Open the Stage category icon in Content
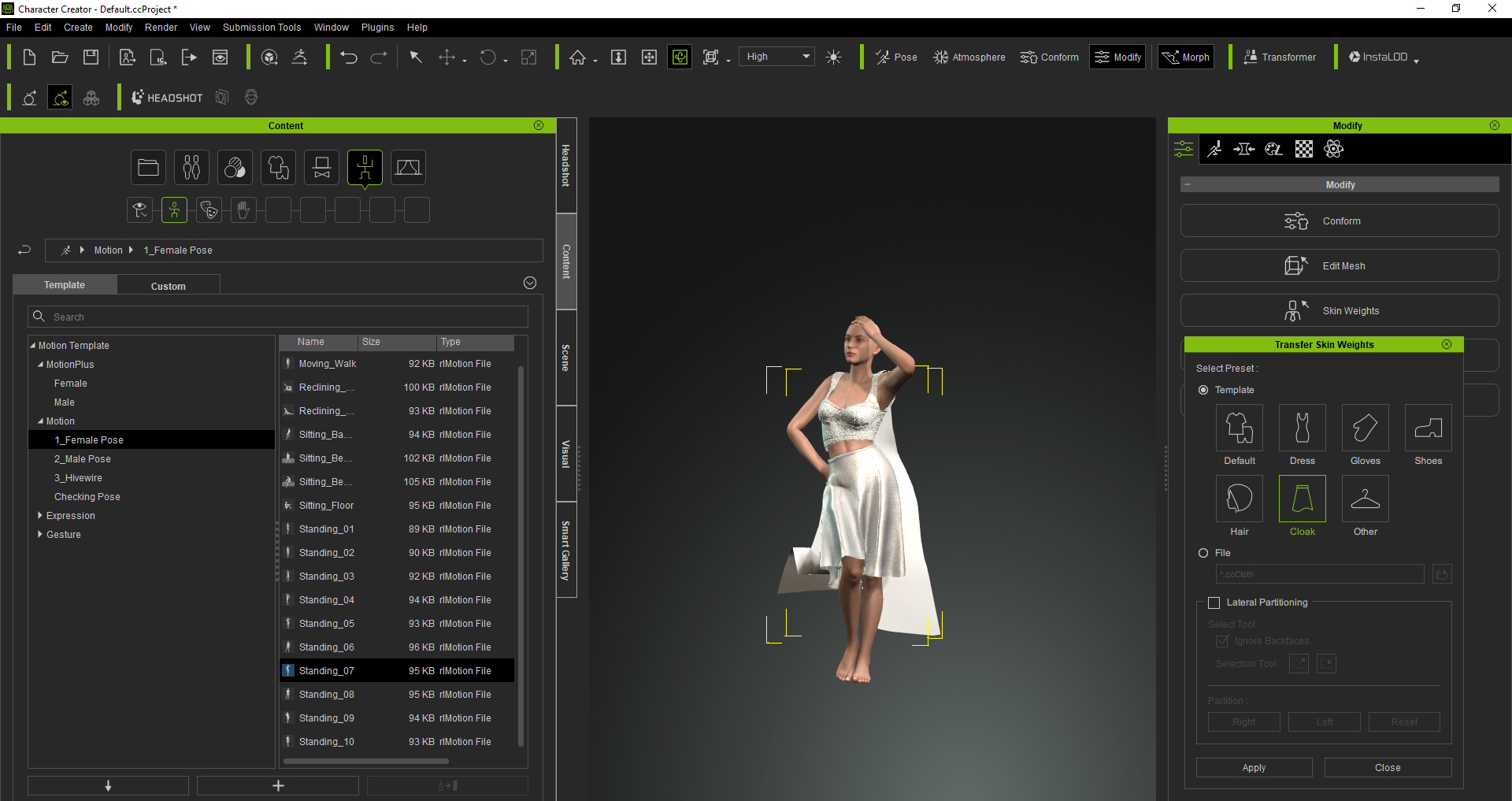 point(408,167)
